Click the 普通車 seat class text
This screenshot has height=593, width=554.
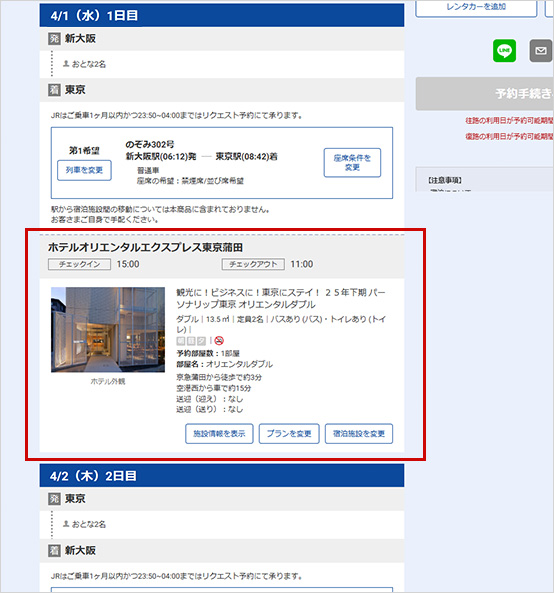tap(148, 170)
